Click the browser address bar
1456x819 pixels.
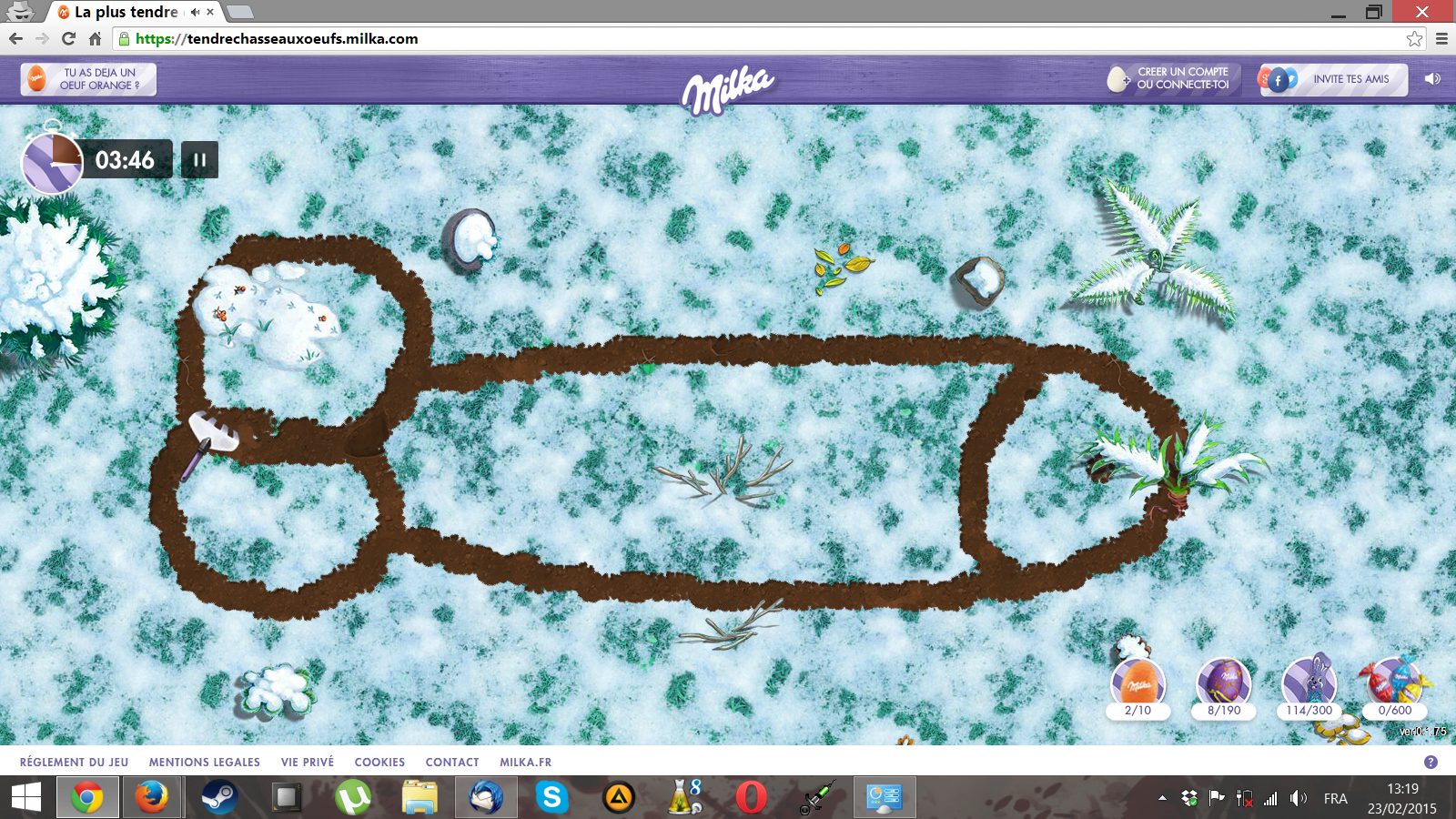click(728, 38)
